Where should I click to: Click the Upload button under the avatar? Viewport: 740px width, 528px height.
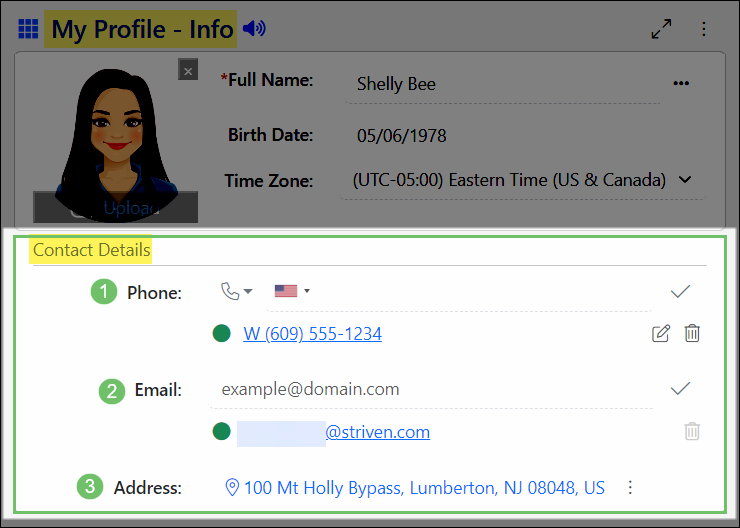pos(116,207)
